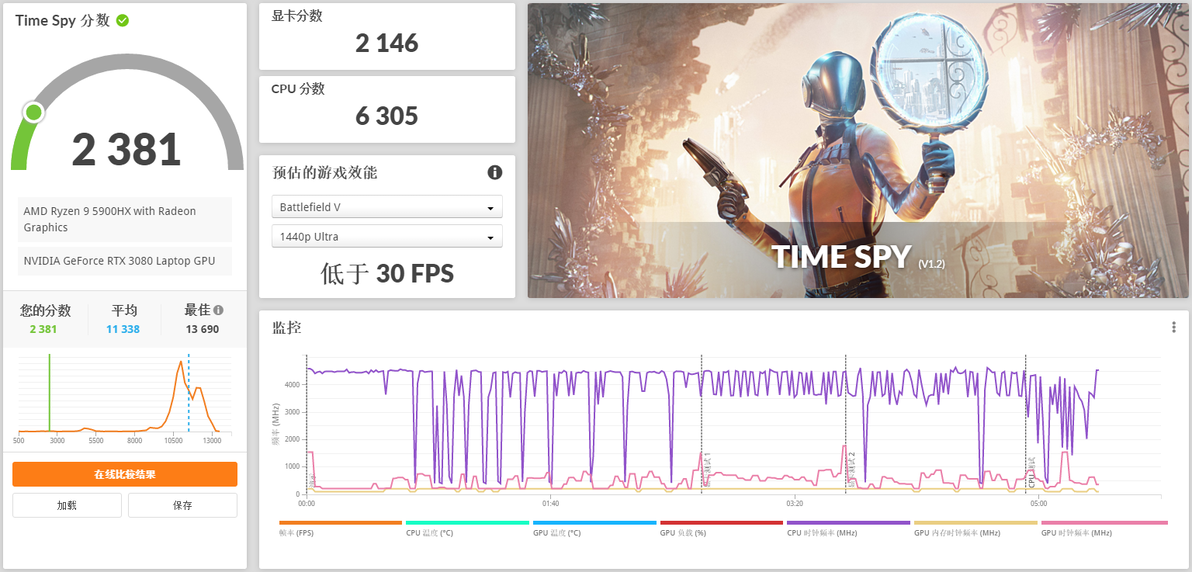
Task: Click the 您的分数 value 2 381
Action: coord(43,329)
